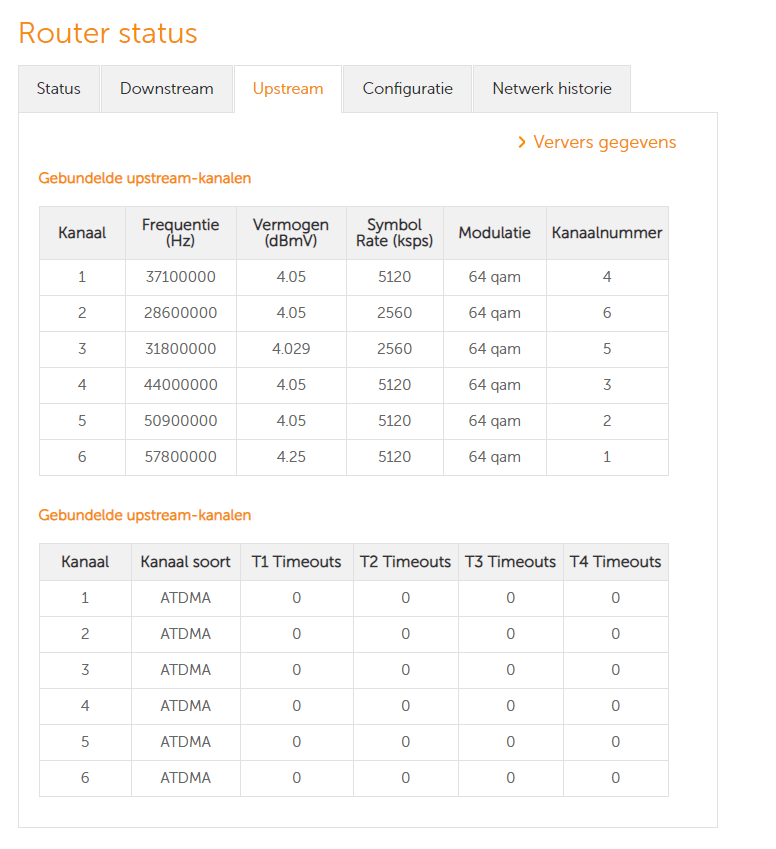776x849 pixels.
Task: Go to the Netwerk historie tab
Action: (x=552, y=89)
